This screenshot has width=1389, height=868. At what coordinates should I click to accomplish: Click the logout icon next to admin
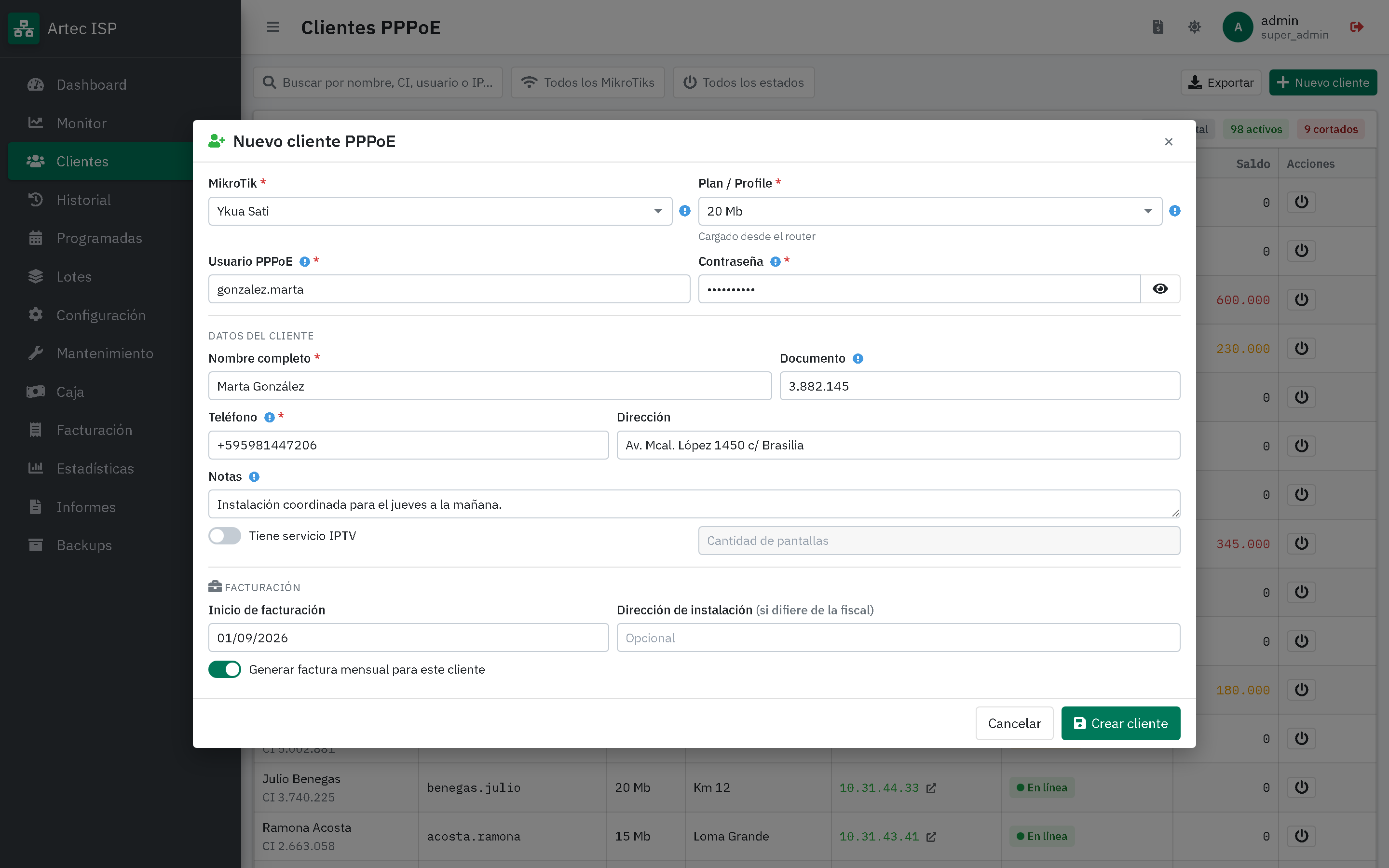pyautogui.click(x=1357, y=27)
